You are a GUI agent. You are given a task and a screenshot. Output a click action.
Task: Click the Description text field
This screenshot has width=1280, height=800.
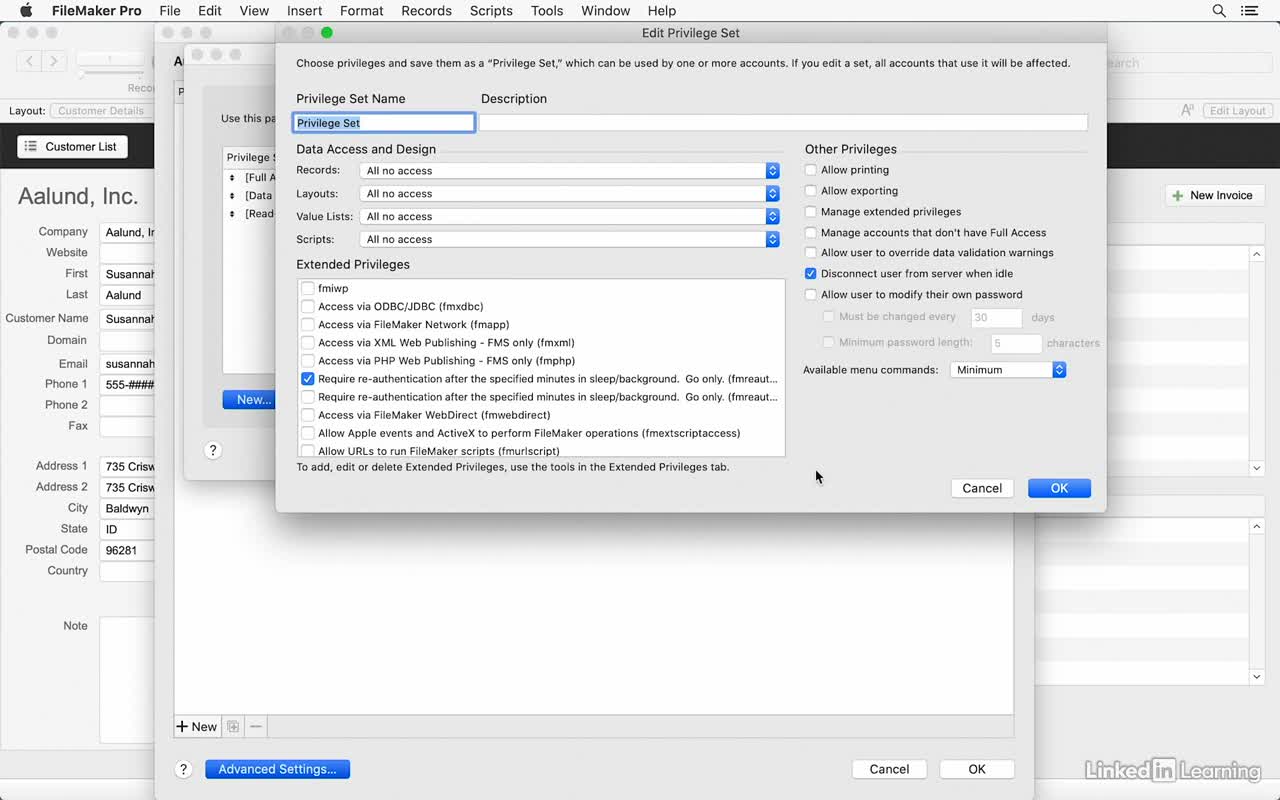point(783,123)
